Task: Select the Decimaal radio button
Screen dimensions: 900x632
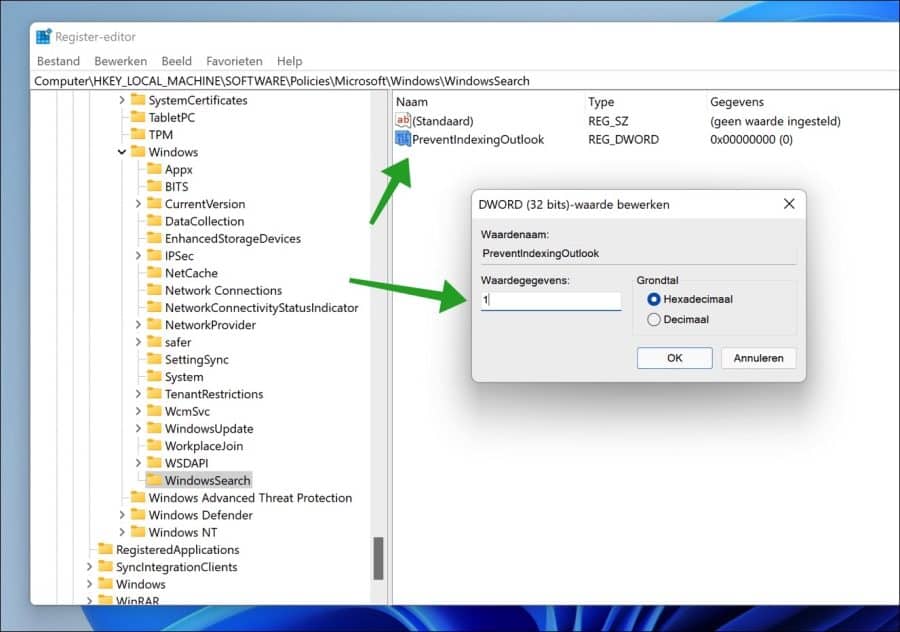Action: [x=653, y=320]
